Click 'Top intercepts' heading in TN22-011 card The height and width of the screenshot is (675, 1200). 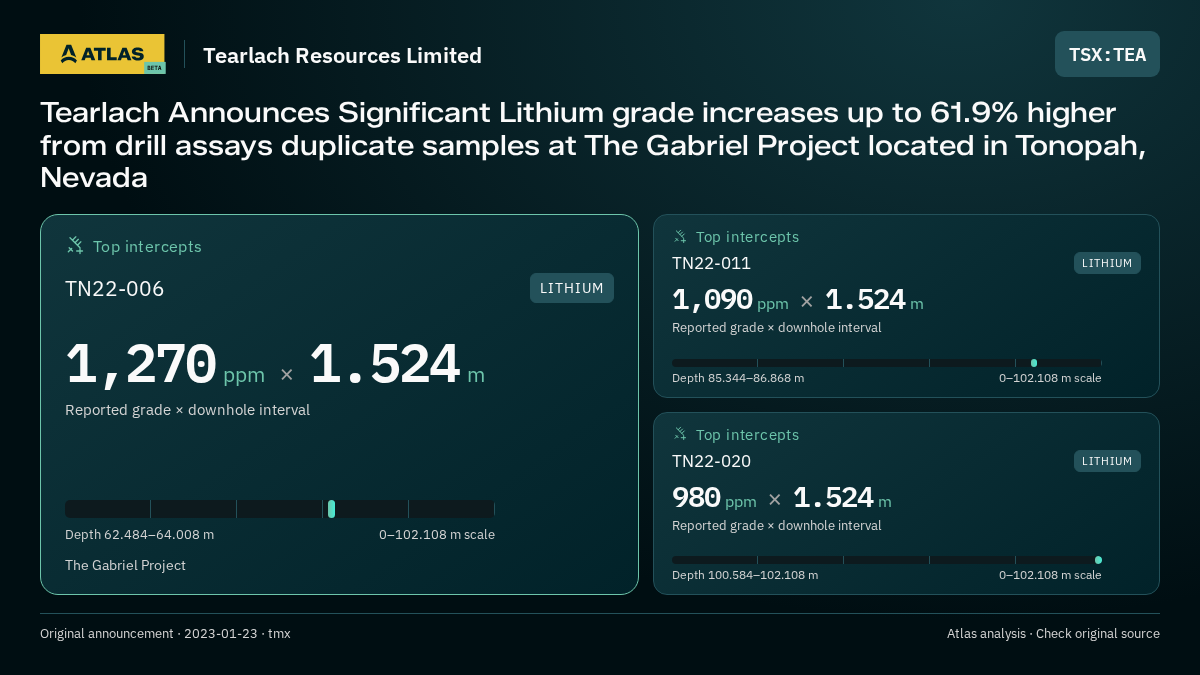(747, 237)
